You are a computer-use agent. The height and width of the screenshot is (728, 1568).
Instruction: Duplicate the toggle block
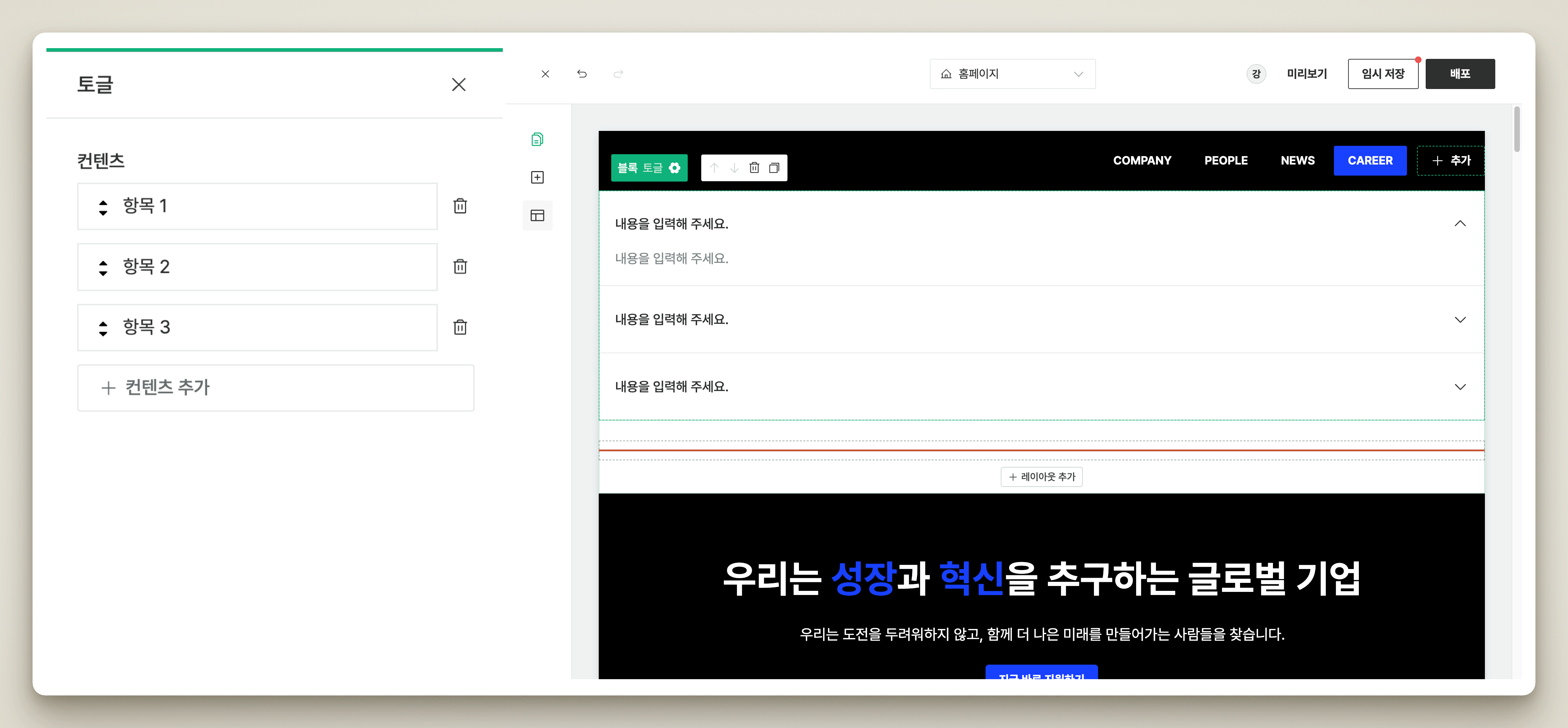(x=774, y=168)
